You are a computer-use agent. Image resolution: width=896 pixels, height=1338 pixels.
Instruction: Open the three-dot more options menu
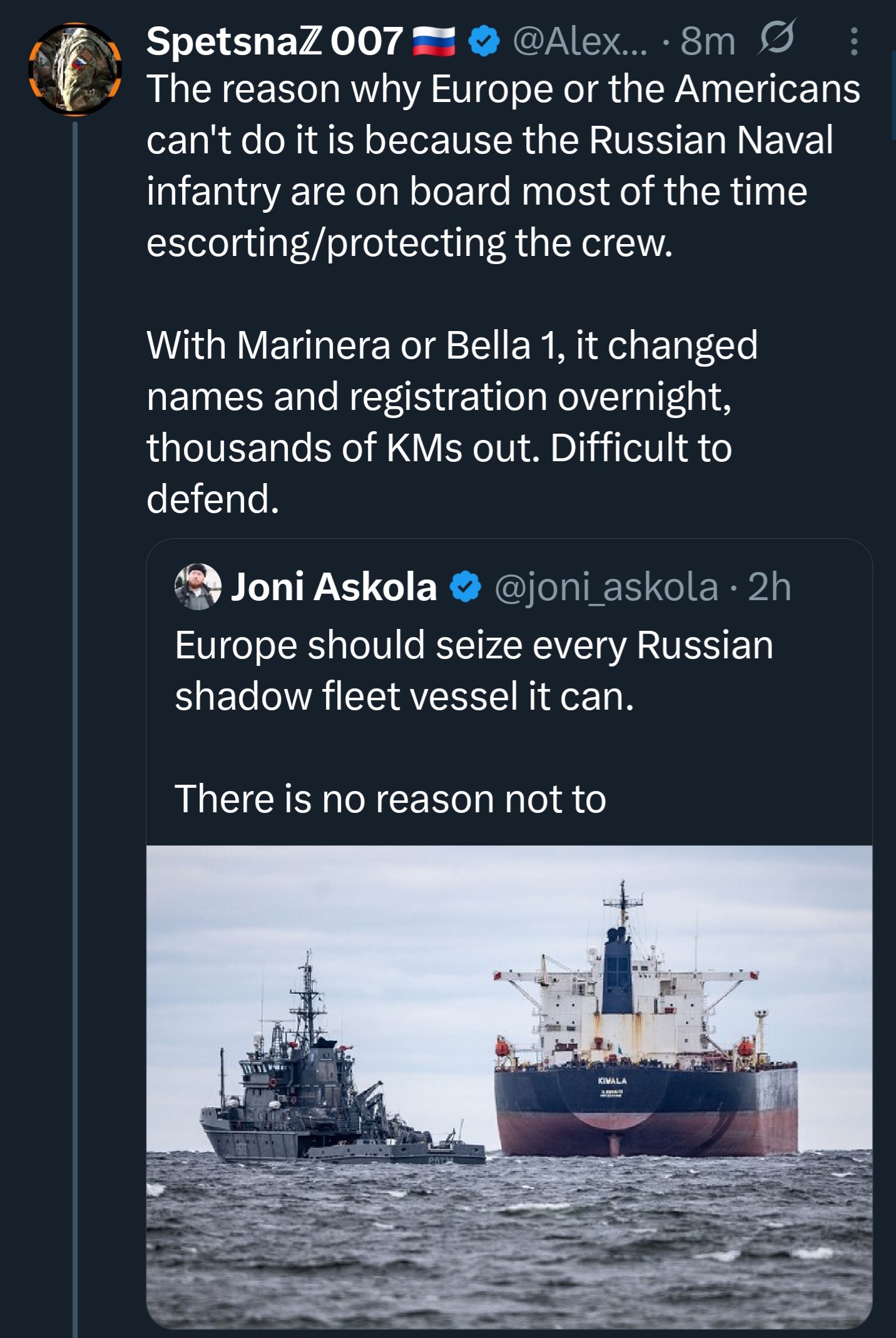point(853,41)
